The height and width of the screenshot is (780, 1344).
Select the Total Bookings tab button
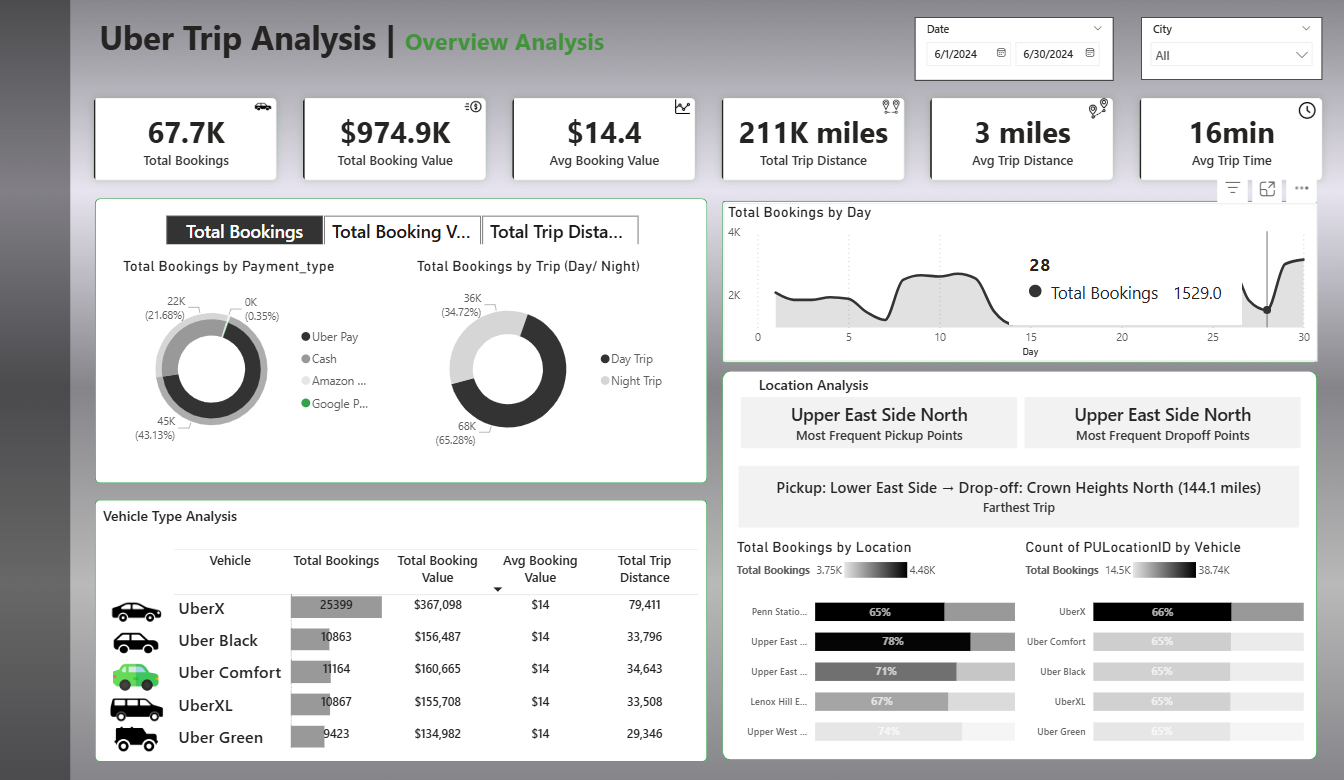[244, 231]
